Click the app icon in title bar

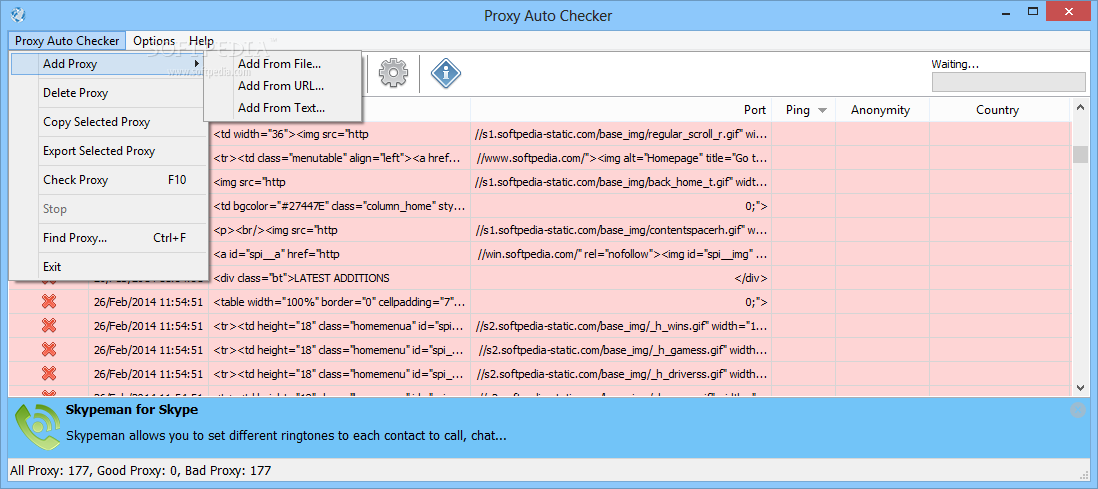19,13
